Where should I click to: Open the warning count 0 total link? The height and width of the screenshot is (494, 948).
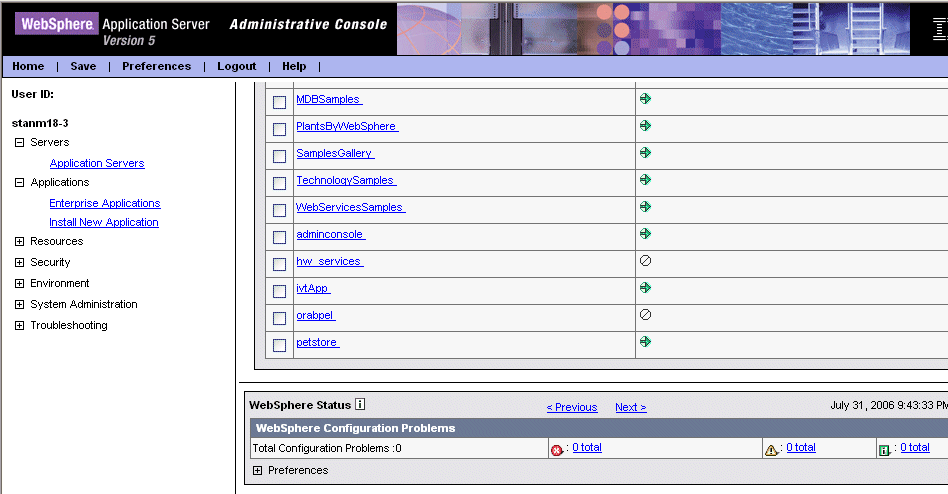click(x=801, y=447)
